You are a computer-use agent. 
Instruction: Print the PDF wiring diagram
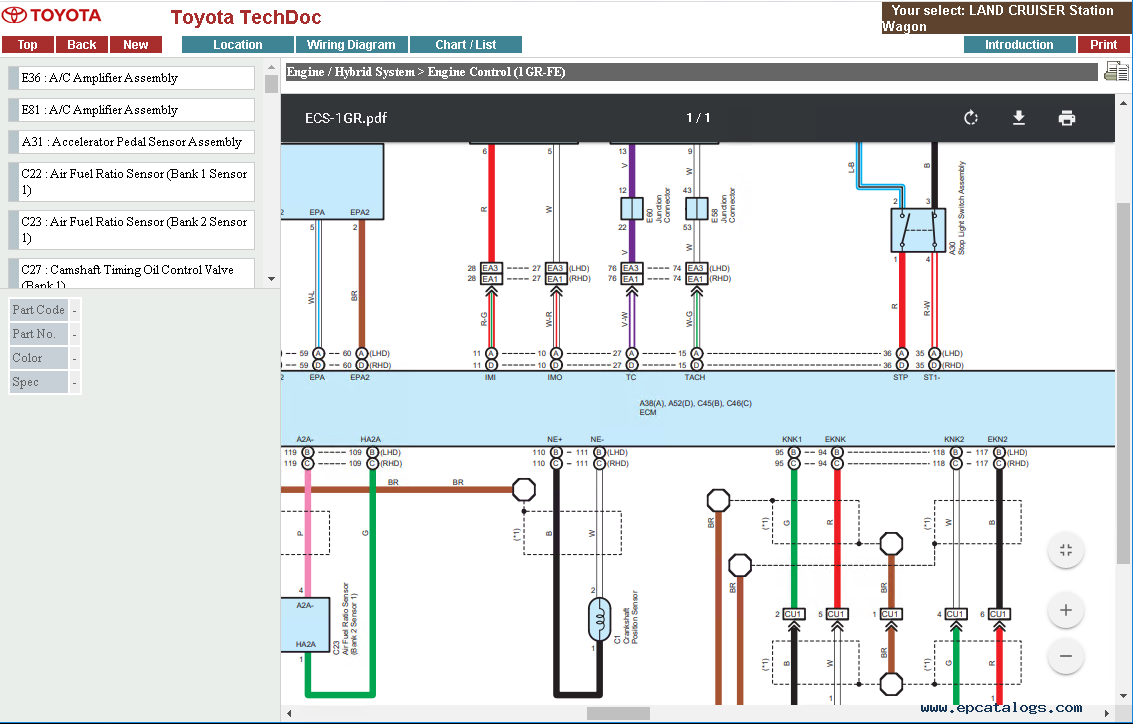click(x=1066, y=118)
